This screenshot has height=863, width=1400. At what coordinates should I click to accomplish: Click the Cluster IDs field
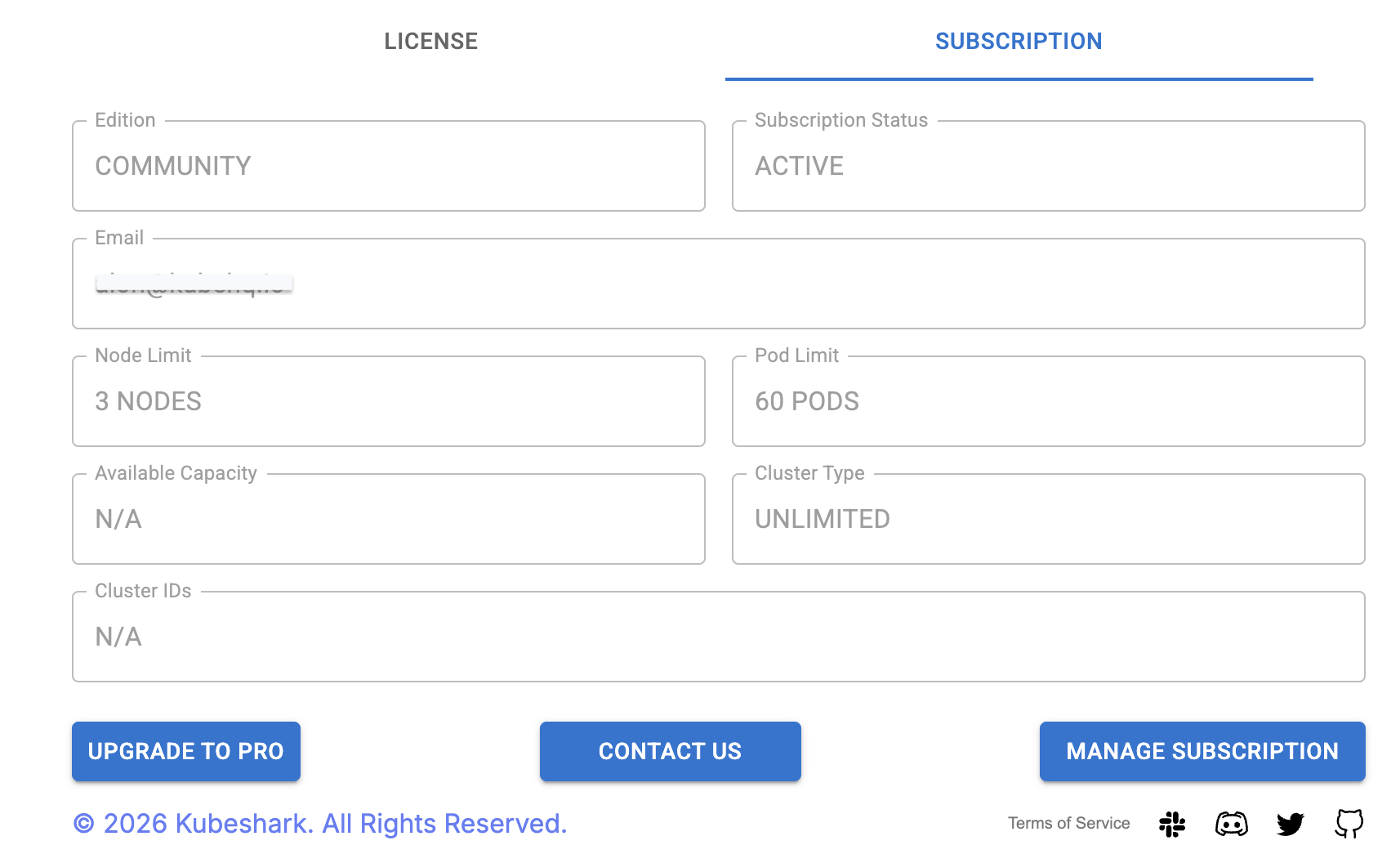point(718,637)
